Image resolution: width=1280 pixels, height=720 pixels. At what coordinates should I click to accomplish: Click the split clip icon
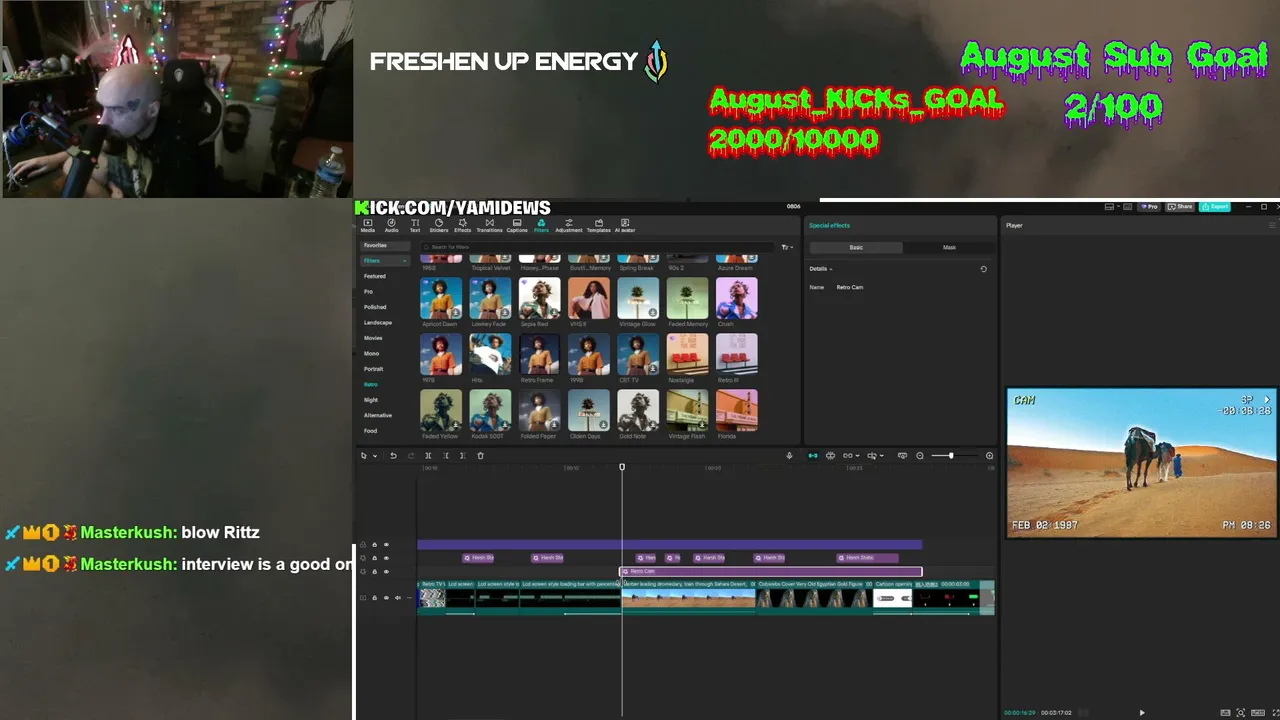[428, 456]
